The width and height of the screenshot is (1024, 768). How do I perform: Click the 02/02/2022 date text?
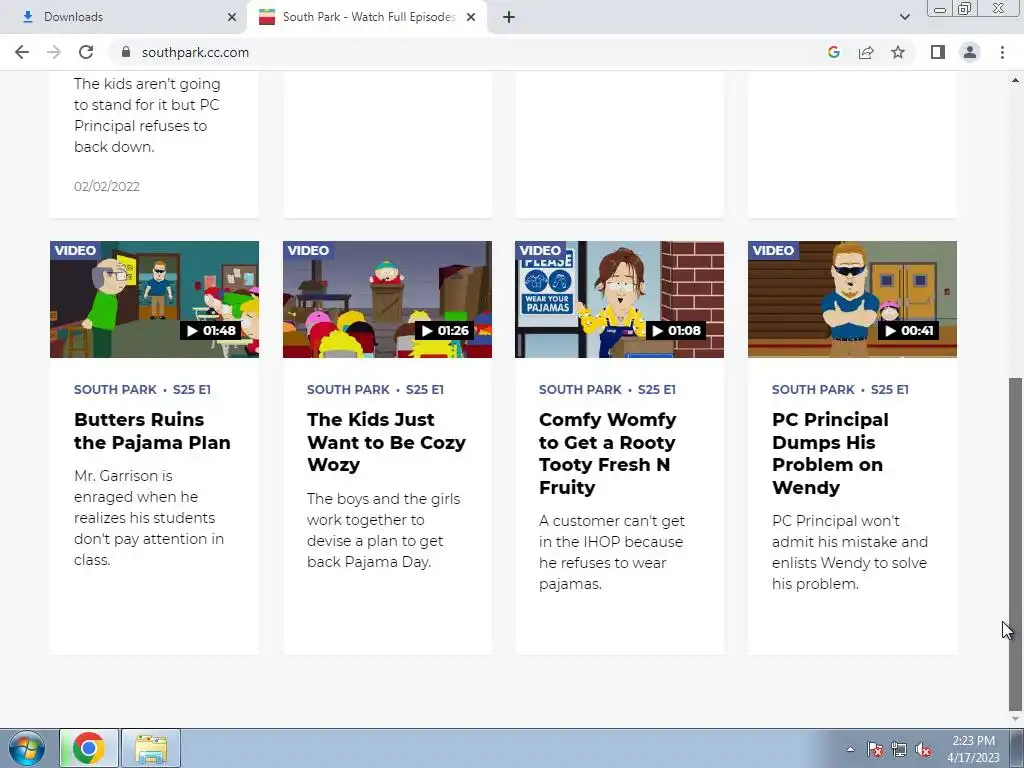point(106,186)
